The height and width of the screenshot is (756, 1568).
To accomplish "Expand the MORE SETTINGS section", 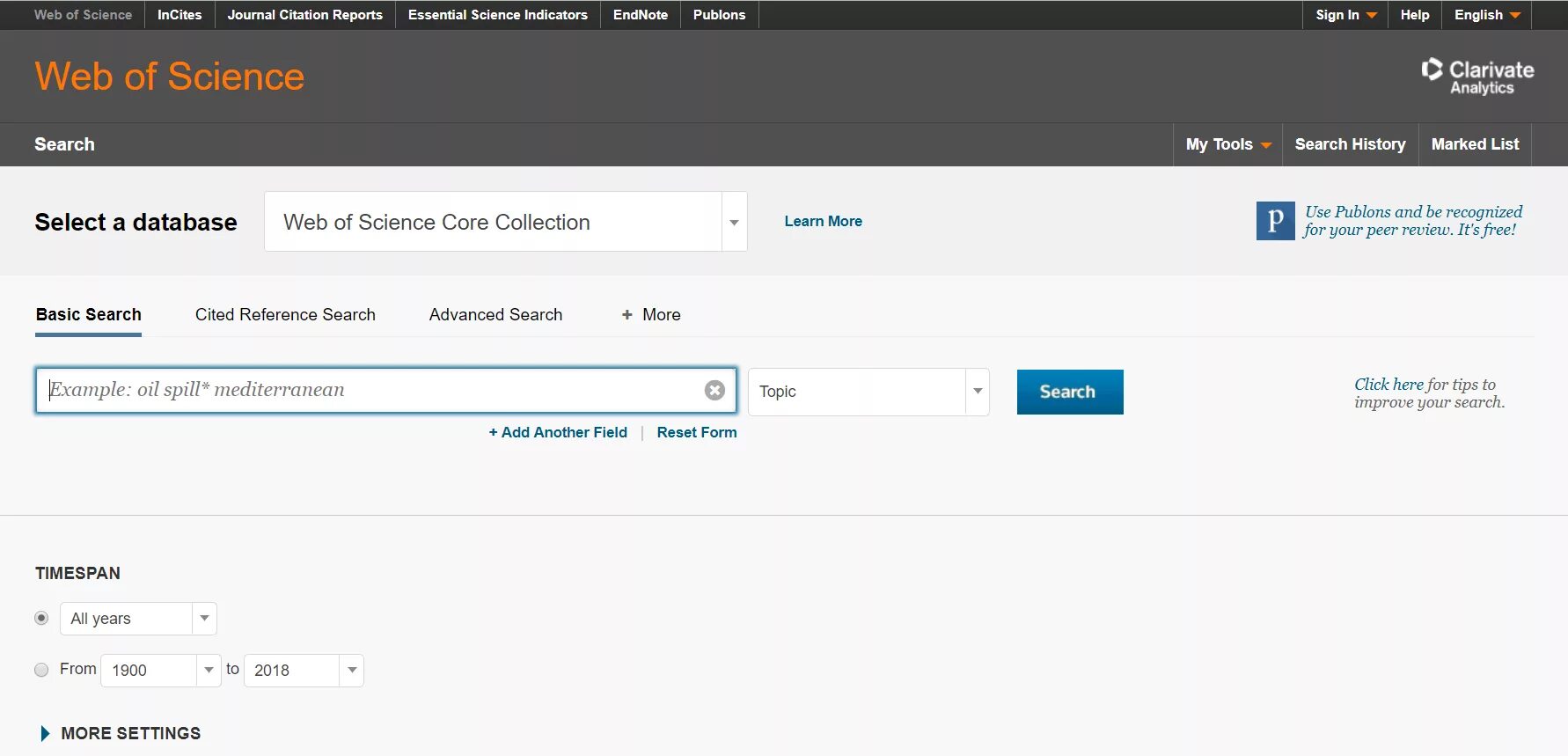I will [121, 733].
